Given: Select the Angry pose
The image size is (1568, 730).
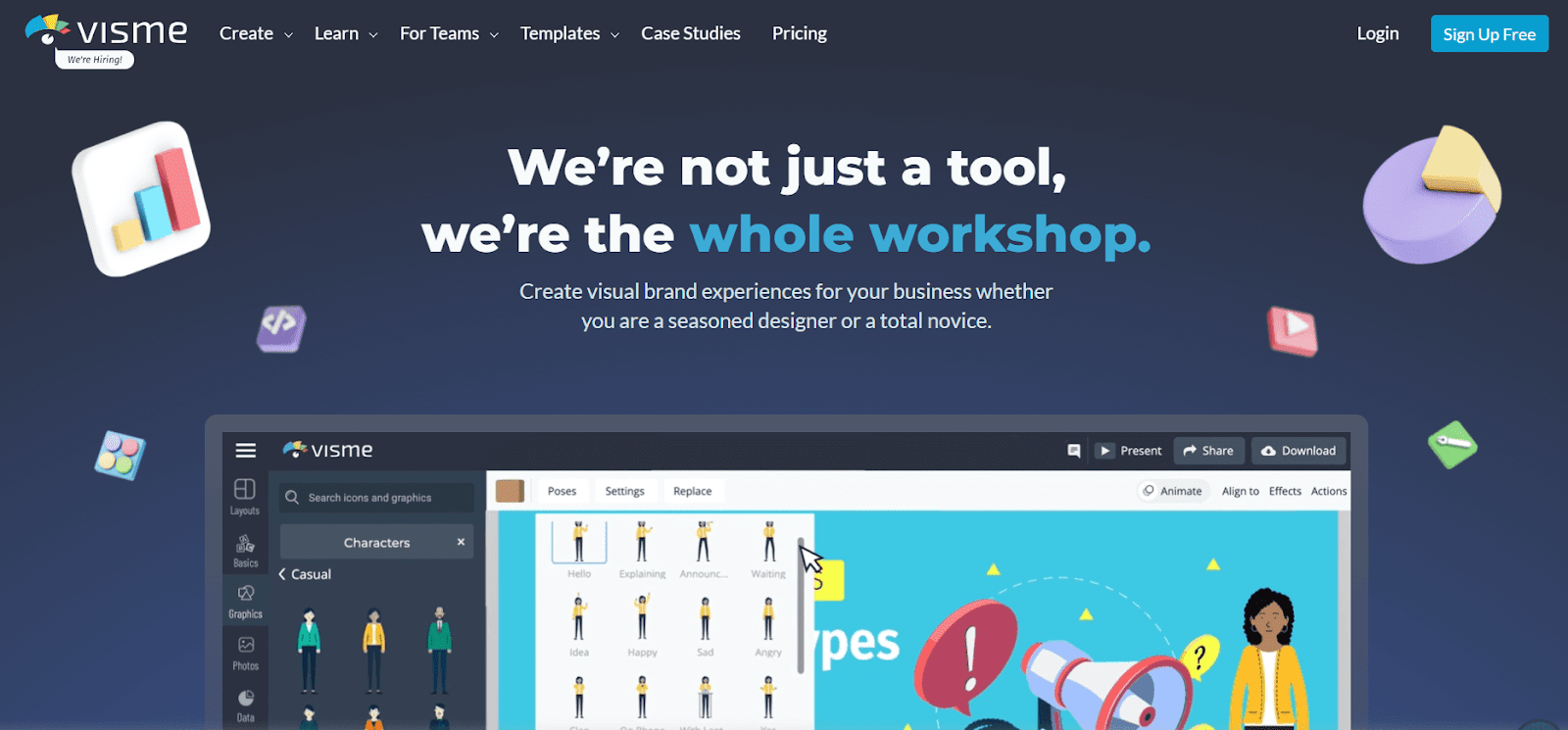Looking at the screenshot, I should [768, 626].
